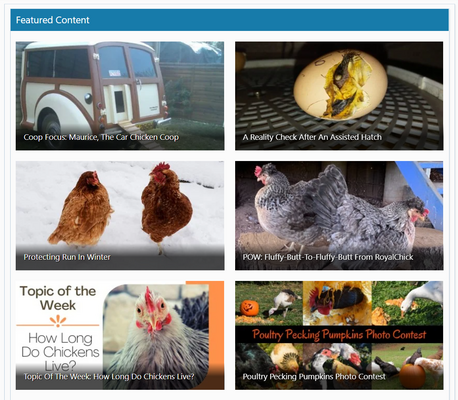Click the Featured Content header bar
The width and height of the screenshot is (458, 400).
tap(229, 20)
